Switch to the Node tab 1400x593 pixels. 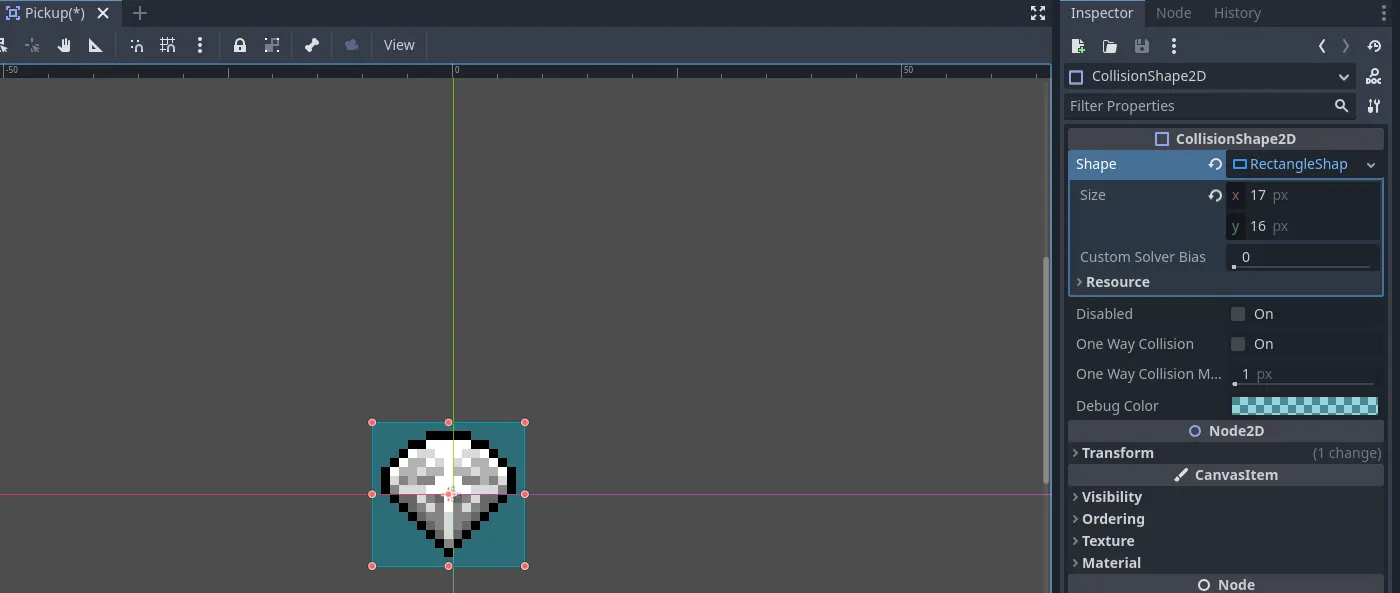pos(1173,13)
